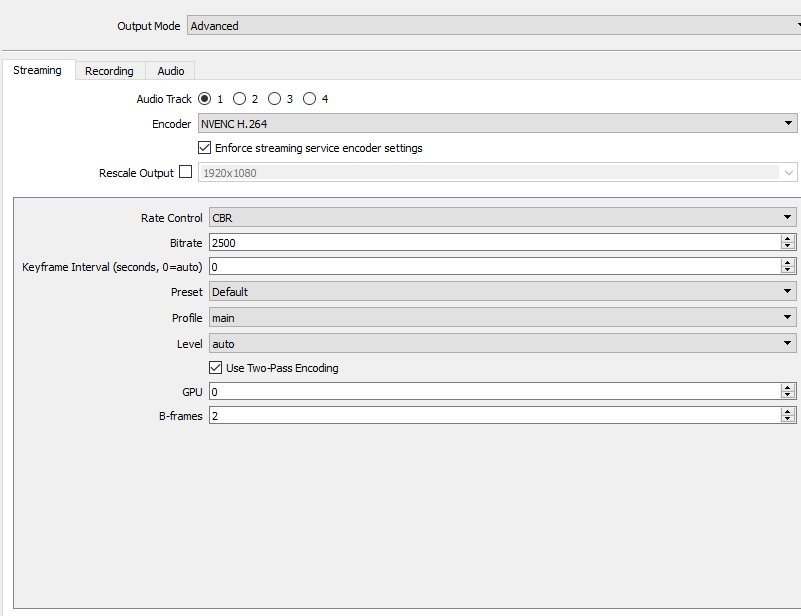Image resolution: width=801 pixels, height=616 pixels.
Task: Click the B-frames input field
Action: coord(494,416)
